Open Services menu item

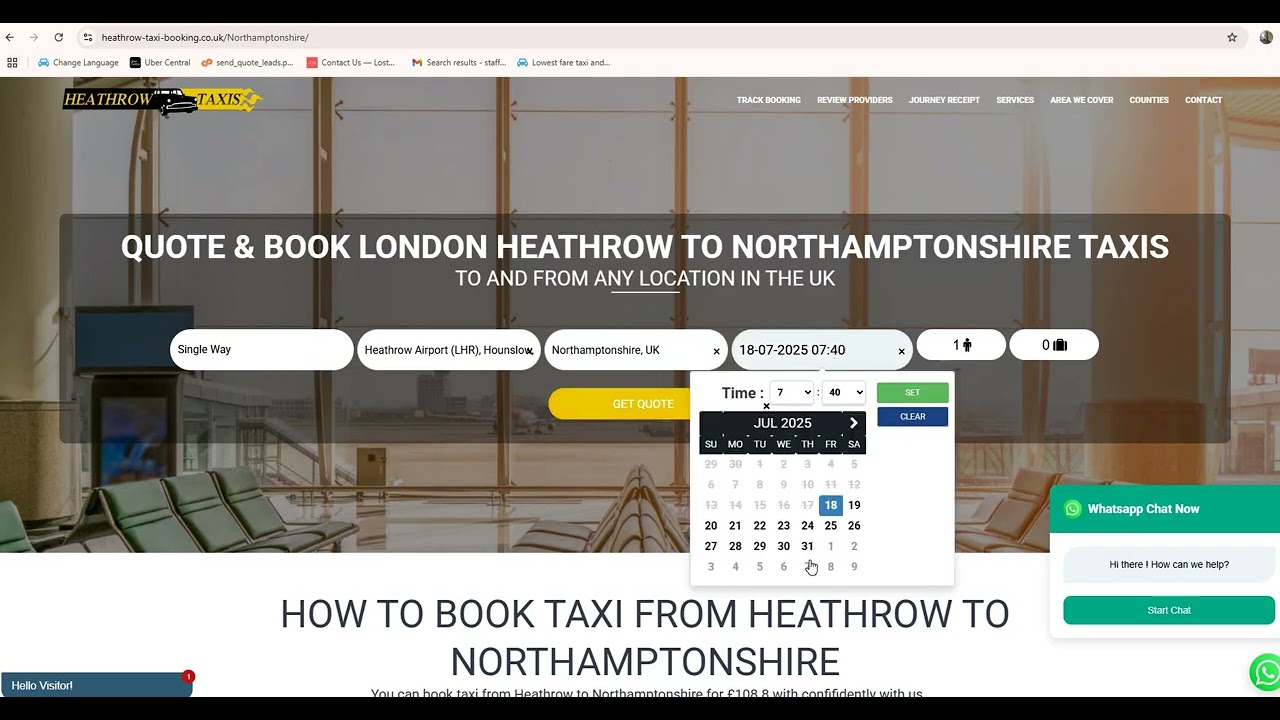[1015, 100]
